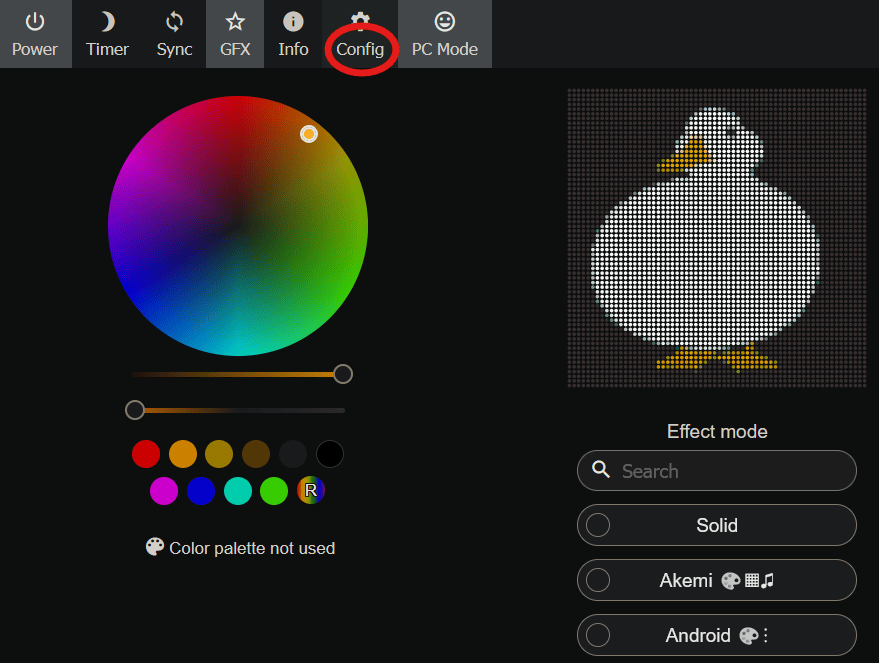Click the color wheel picker handle
Screen dimensions: 879x663
[309, 134]
